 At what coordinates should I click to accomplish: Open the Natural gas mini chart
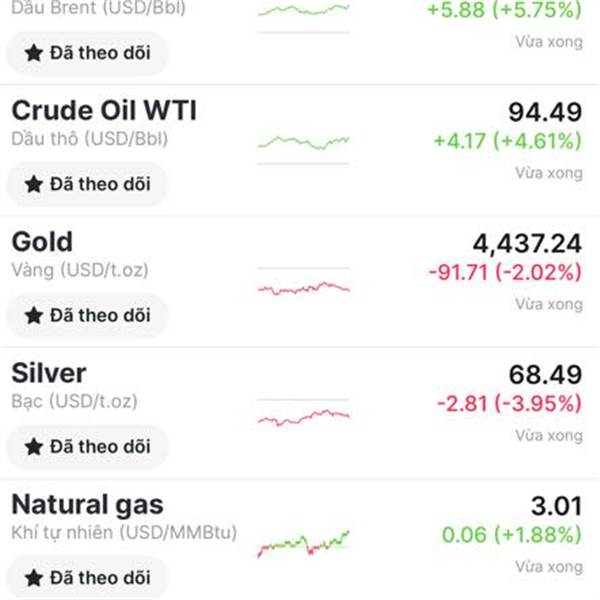pos(304,543)
